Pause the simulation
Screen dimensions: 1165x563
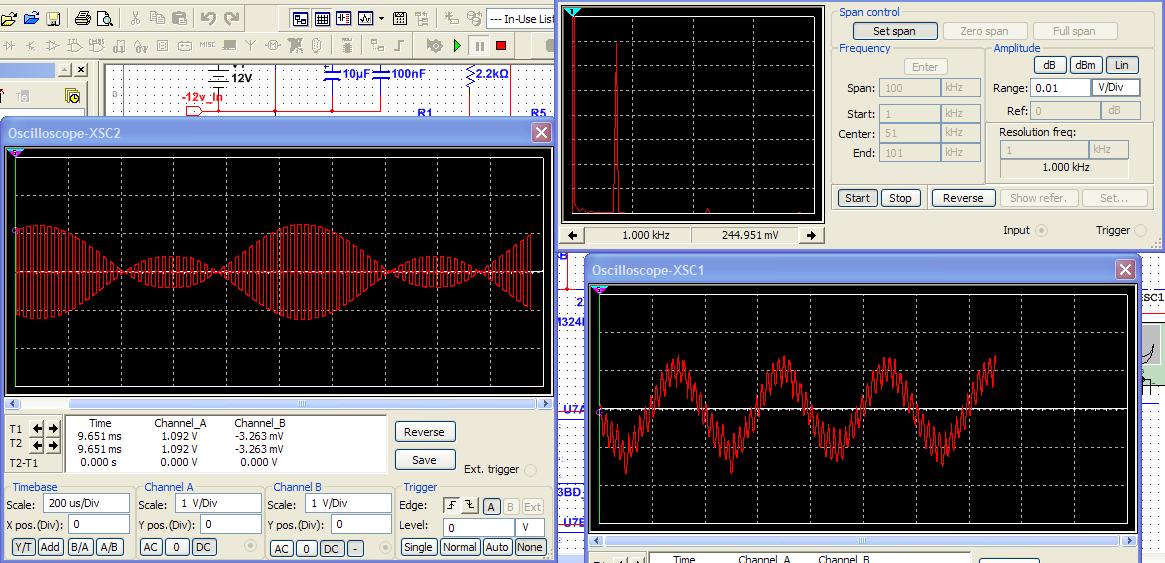[479, 46]
